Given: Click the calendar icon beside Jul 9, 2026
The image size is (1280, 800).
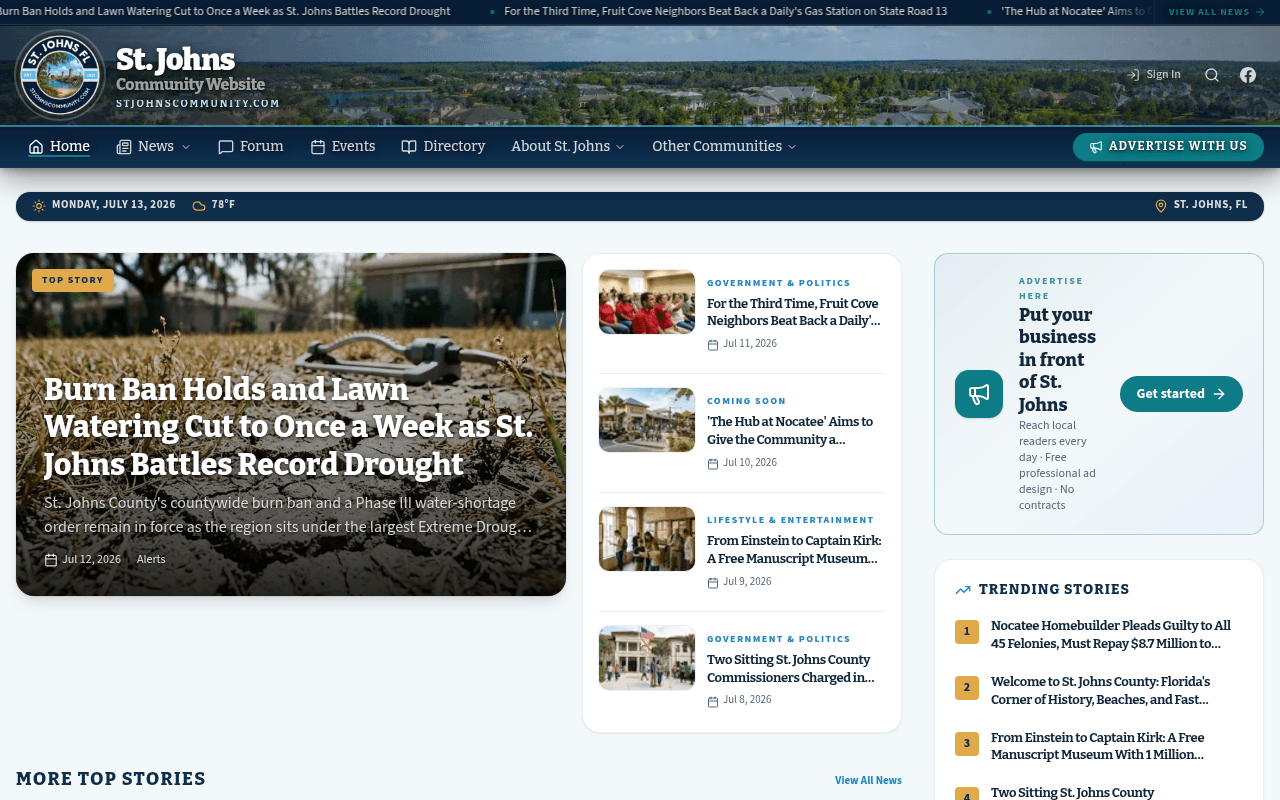Looking at the screenshot, I should pos(713,583).
